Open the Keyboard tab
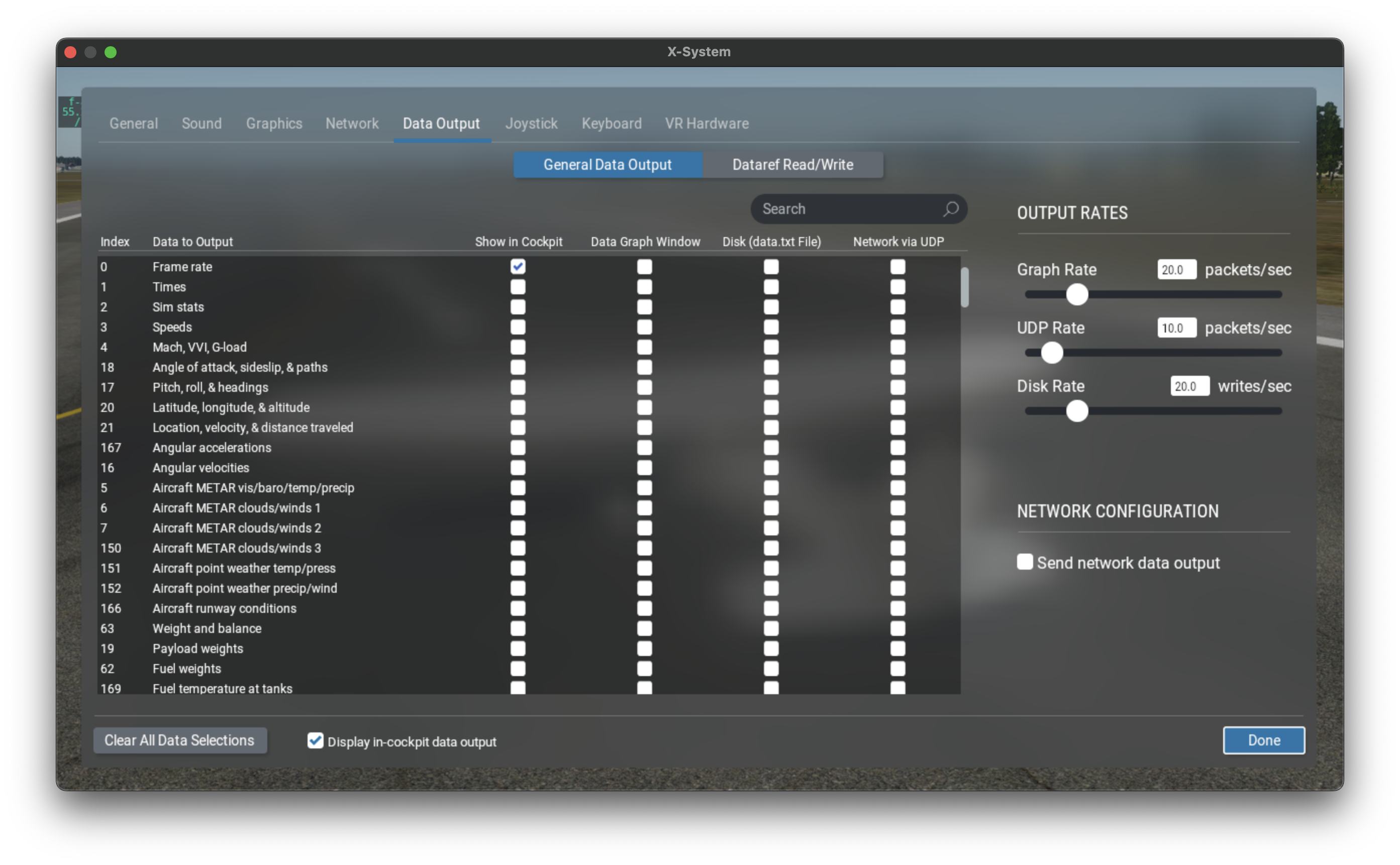 coord(612,124)
